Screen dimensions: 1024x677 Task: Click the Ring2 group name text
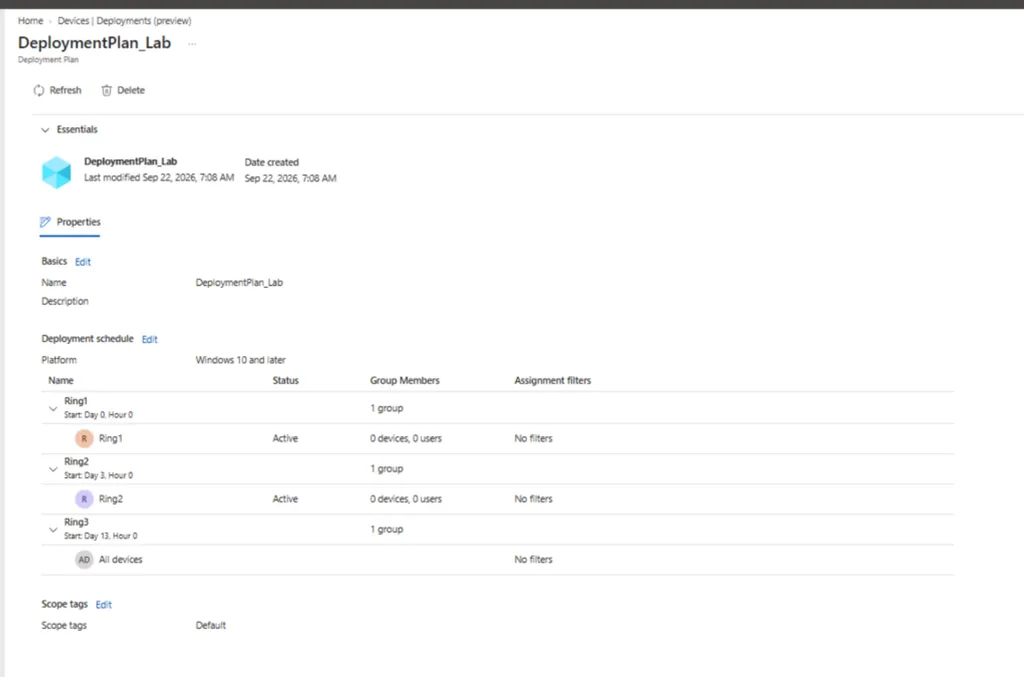point(111,499)
